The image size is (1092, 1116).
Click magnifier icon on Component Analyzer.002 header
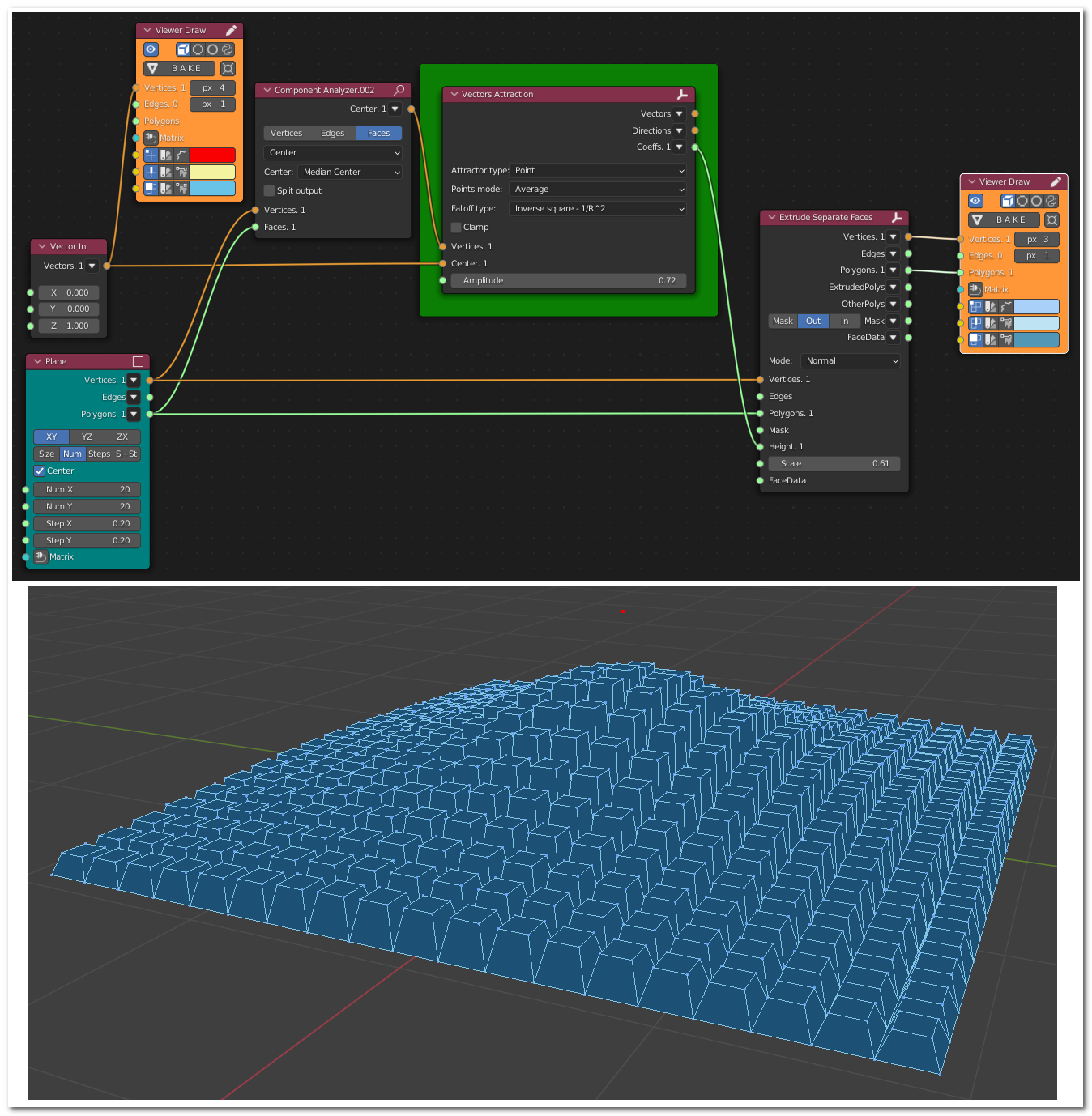399,90
